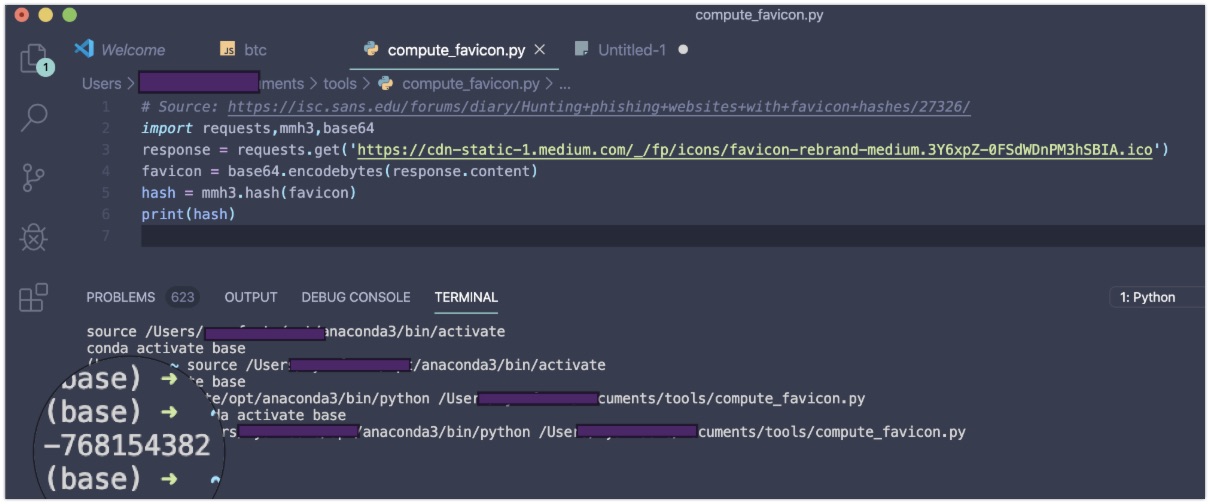Click the tools breadcrumb segment

pos(339,84)
